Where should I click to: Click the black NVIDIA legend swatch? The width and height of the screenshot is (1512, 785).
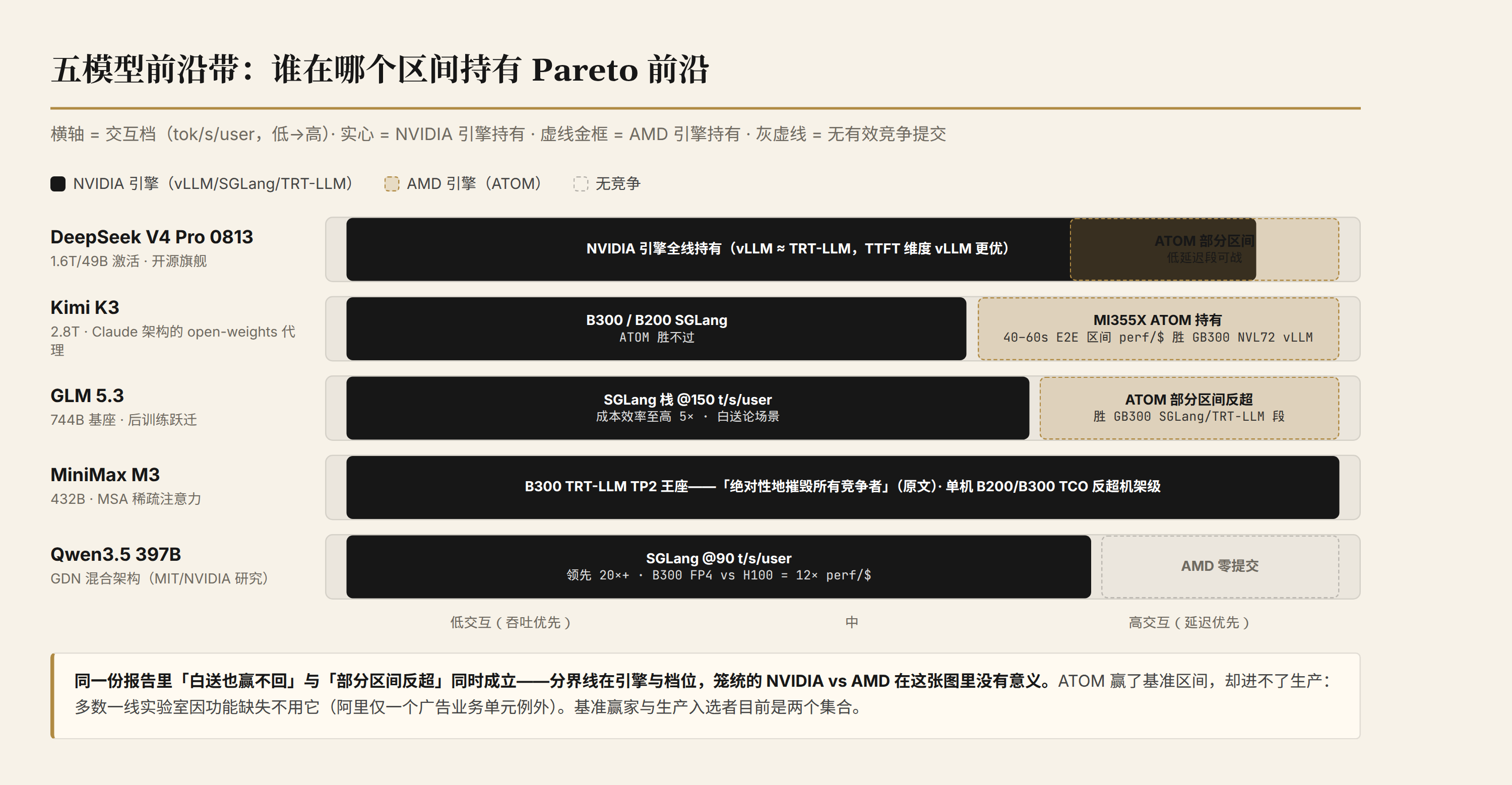[57, 183]
